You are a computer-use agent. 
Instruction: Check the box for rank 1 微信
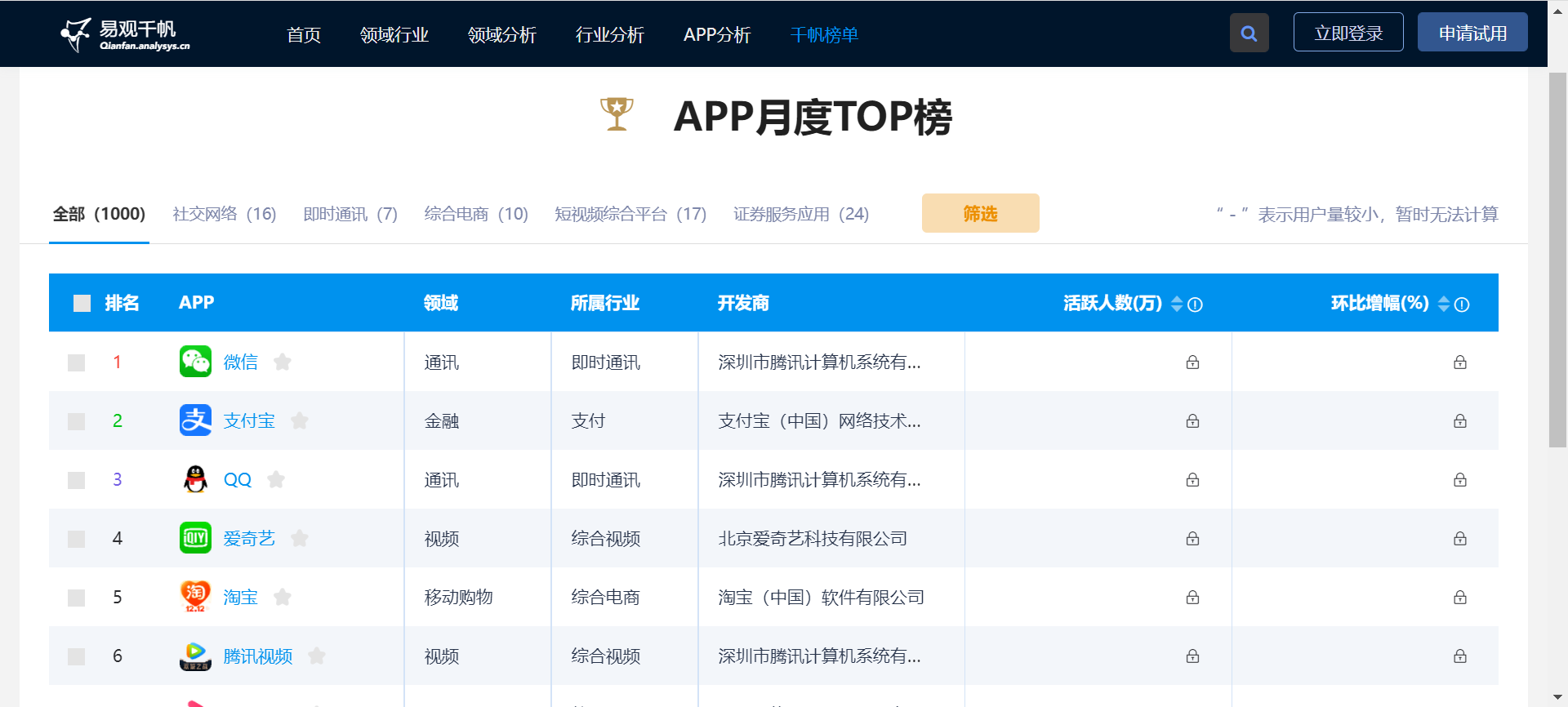[76, 362]
